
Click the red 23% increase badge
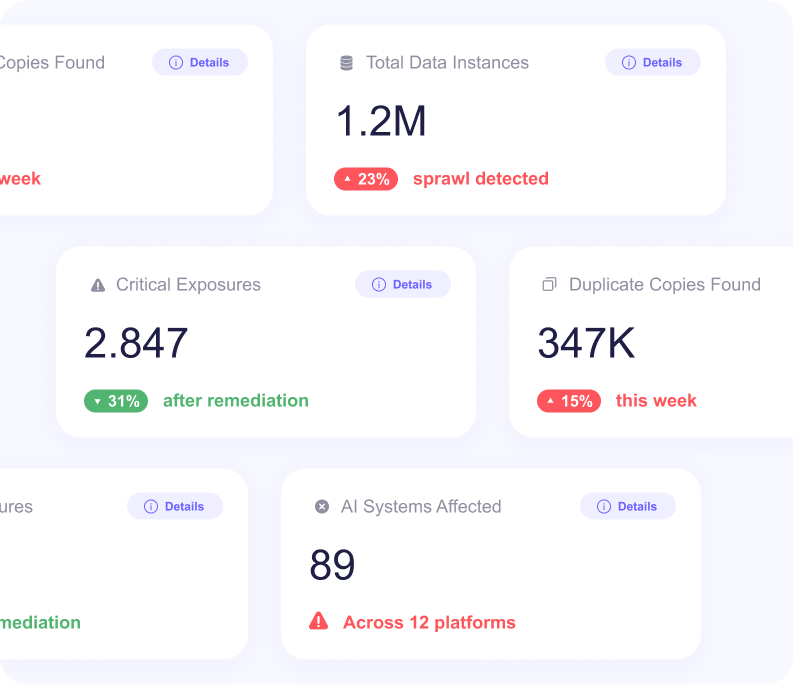[366, 179]
